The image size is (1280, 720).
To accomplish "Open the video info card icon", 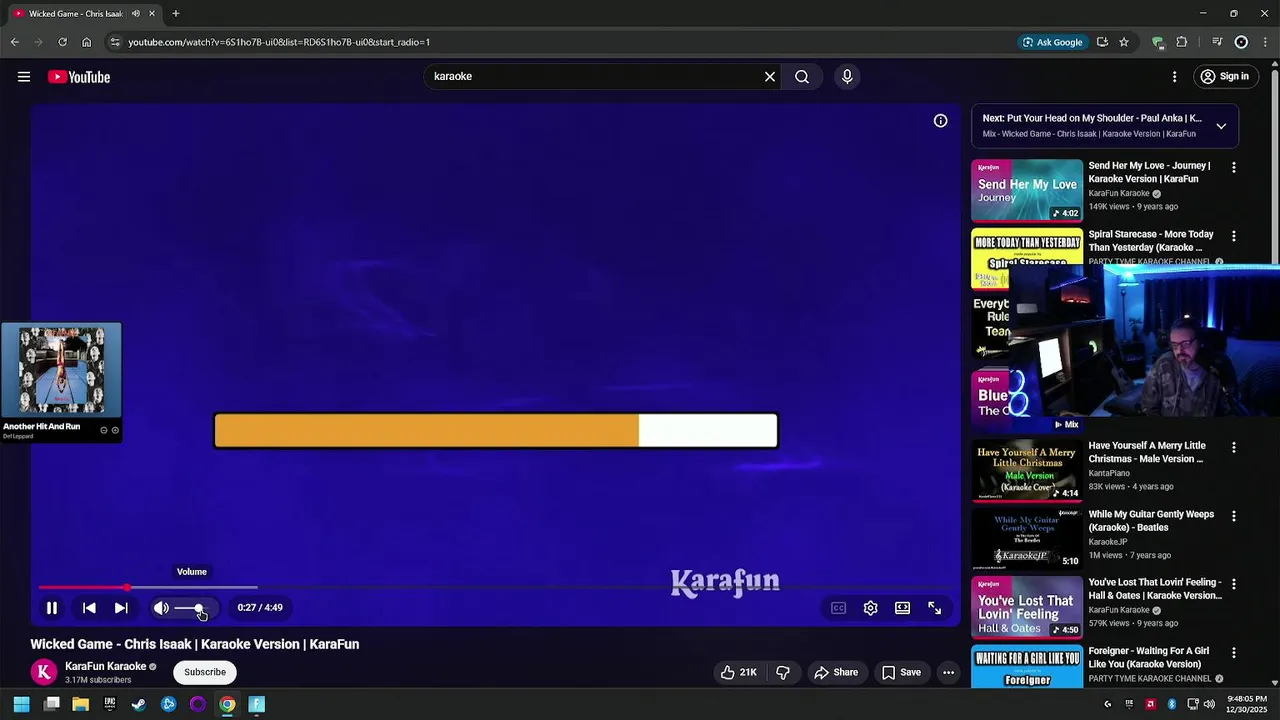I will 940,121.
